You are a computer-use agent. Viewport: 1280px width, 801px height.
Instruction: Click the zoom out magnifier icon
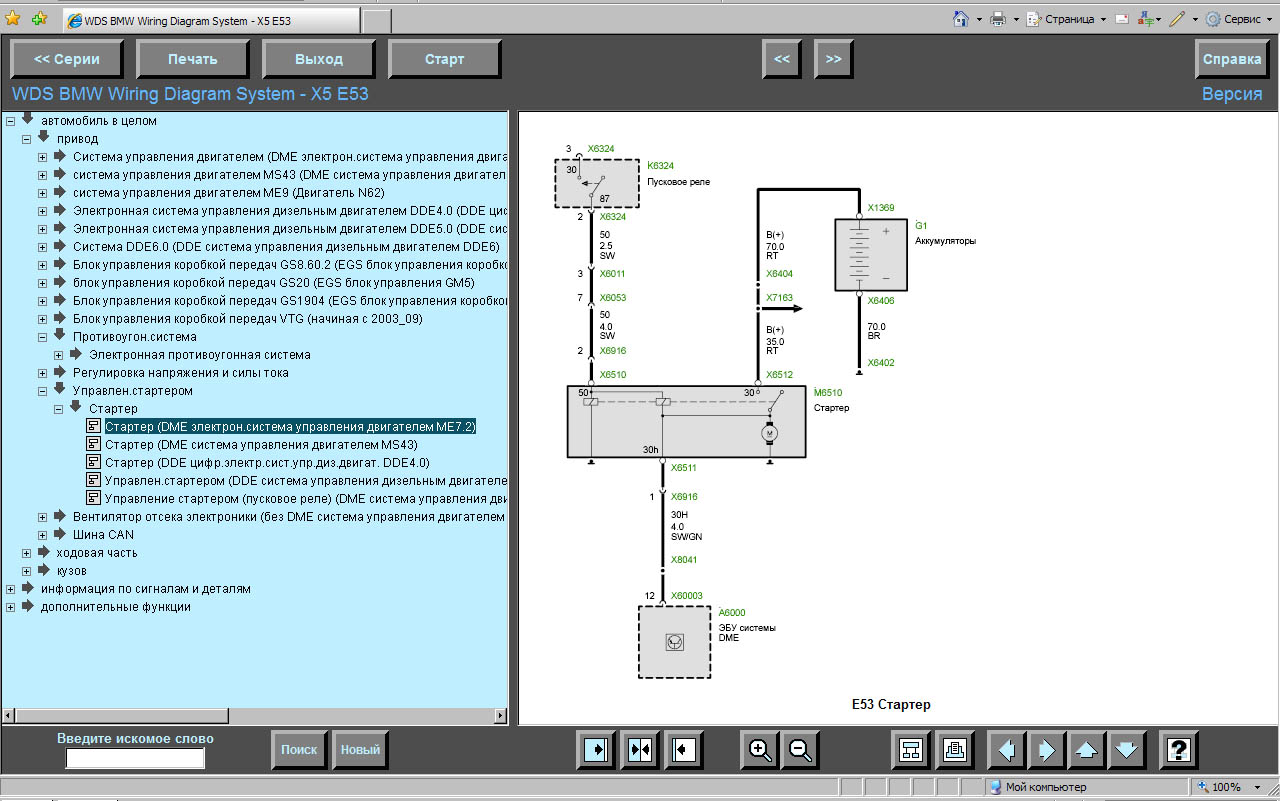[x=800, y=749]
